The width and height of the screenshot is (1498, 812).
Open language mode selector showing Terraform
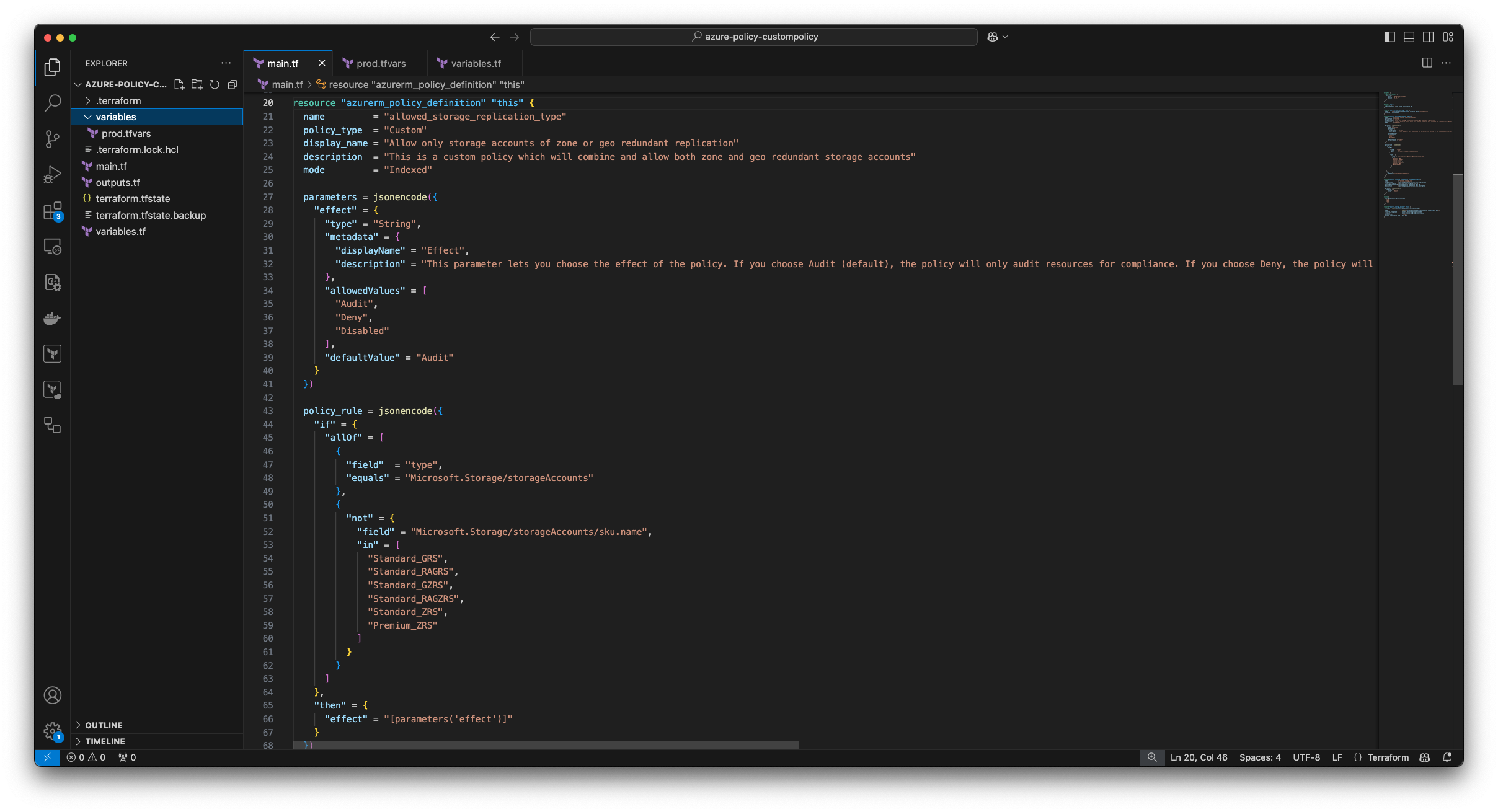1388,757
